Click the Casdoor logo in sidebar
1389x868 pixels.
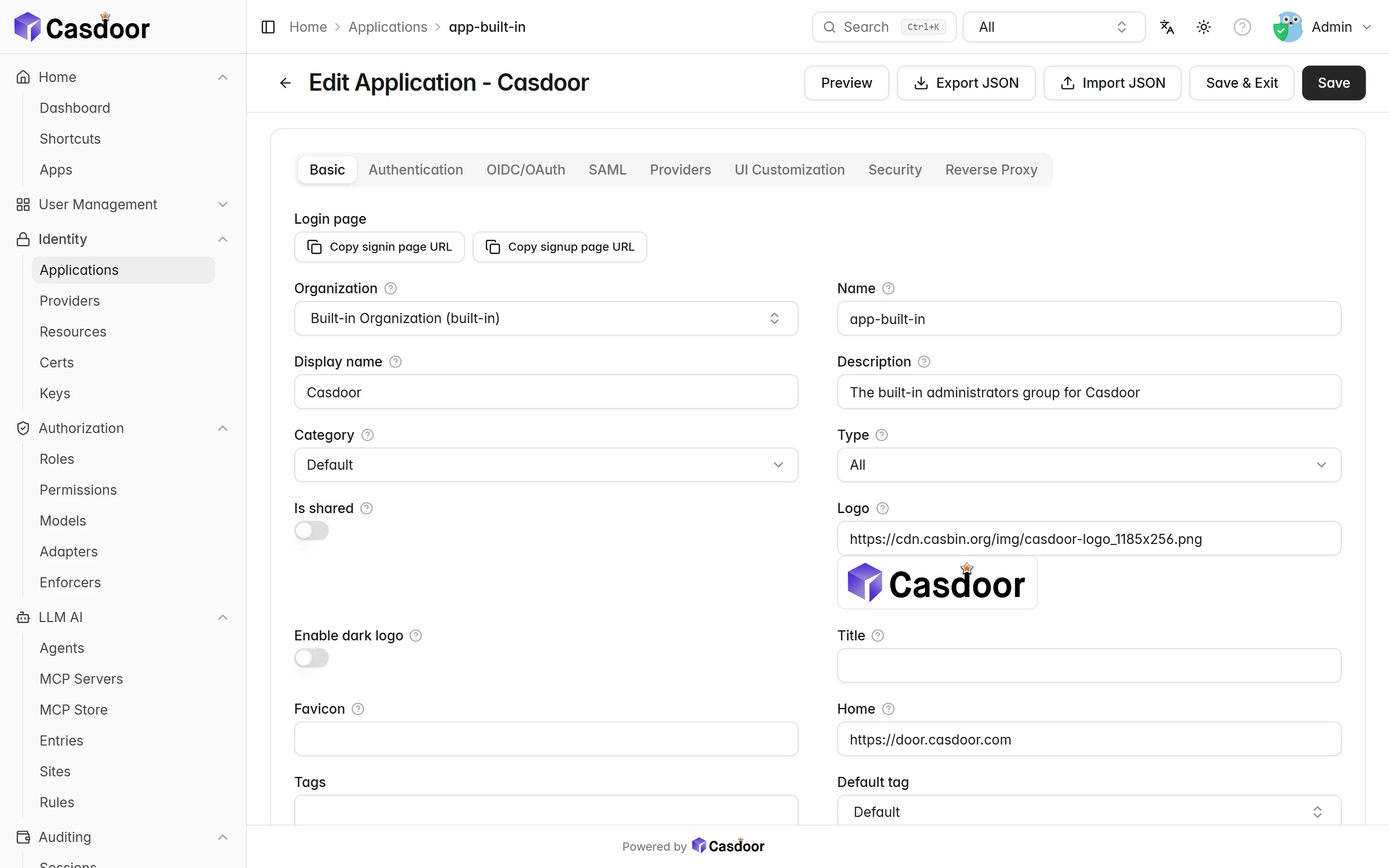click(82, 27)
